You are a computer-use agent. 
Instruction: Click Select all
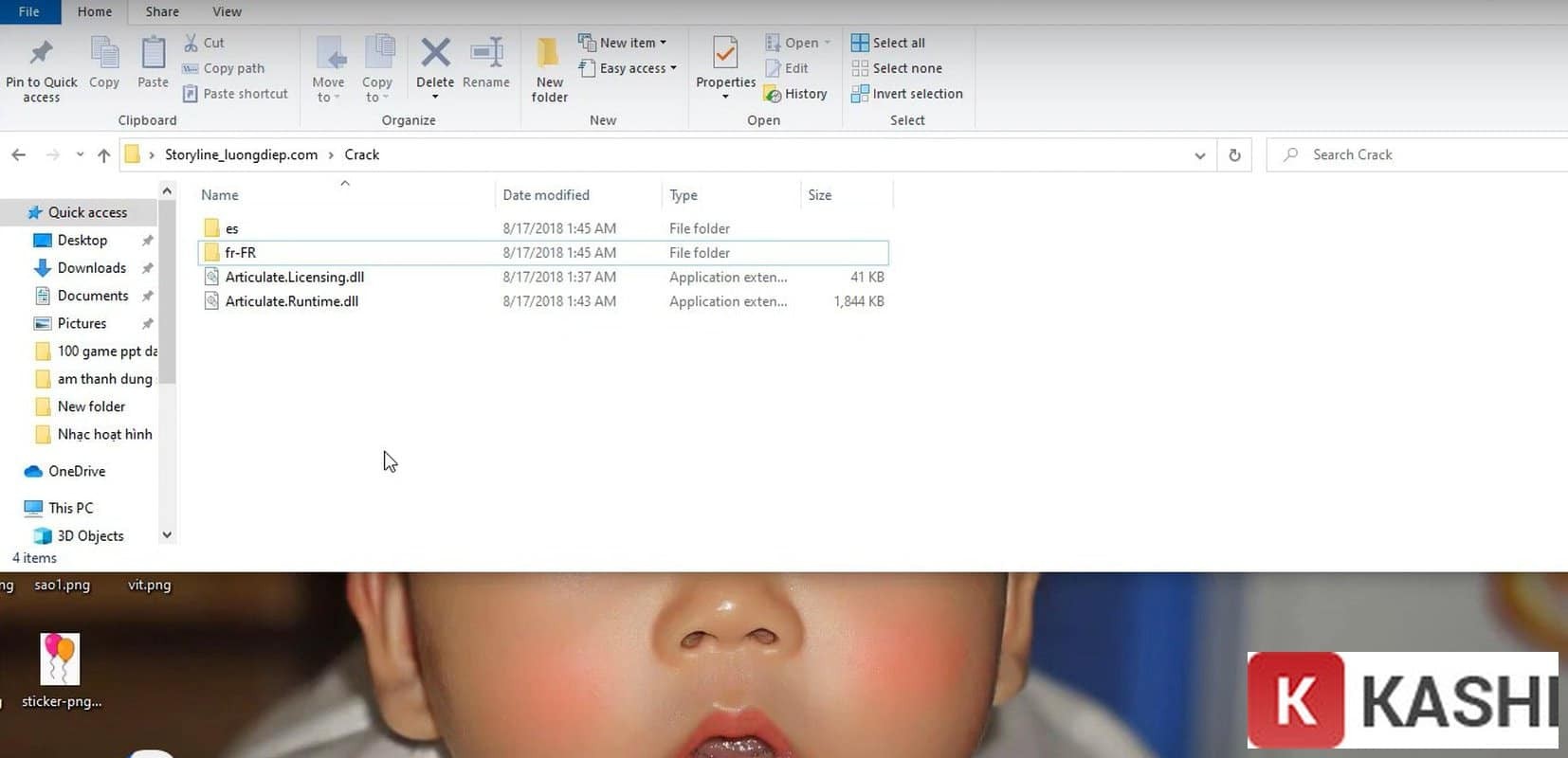coord(888,43)
